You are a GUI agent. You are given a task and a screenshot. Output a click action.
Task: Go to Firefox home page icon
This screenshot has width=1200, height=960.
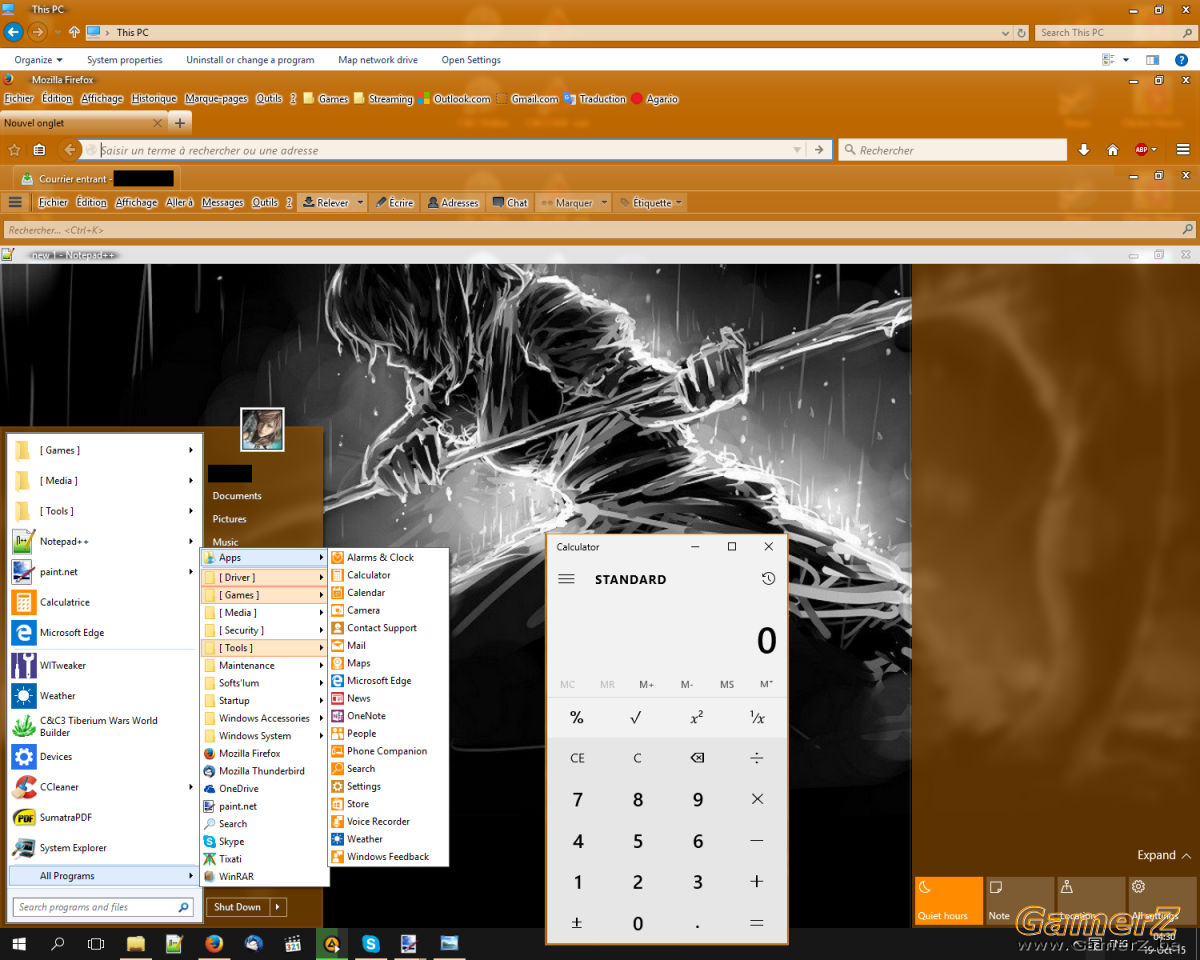pyautogui.click(x=1112, y=150)
